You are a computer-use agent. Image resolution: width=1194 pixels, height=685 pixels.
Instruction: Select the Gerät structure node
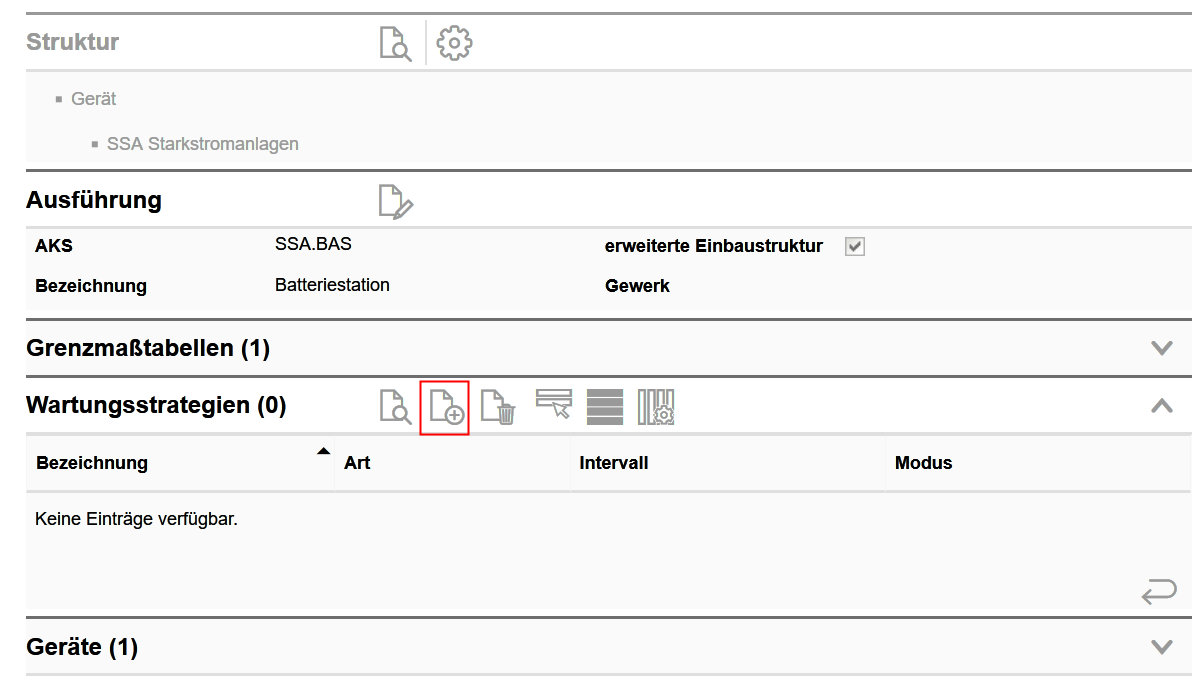(94, 99)
